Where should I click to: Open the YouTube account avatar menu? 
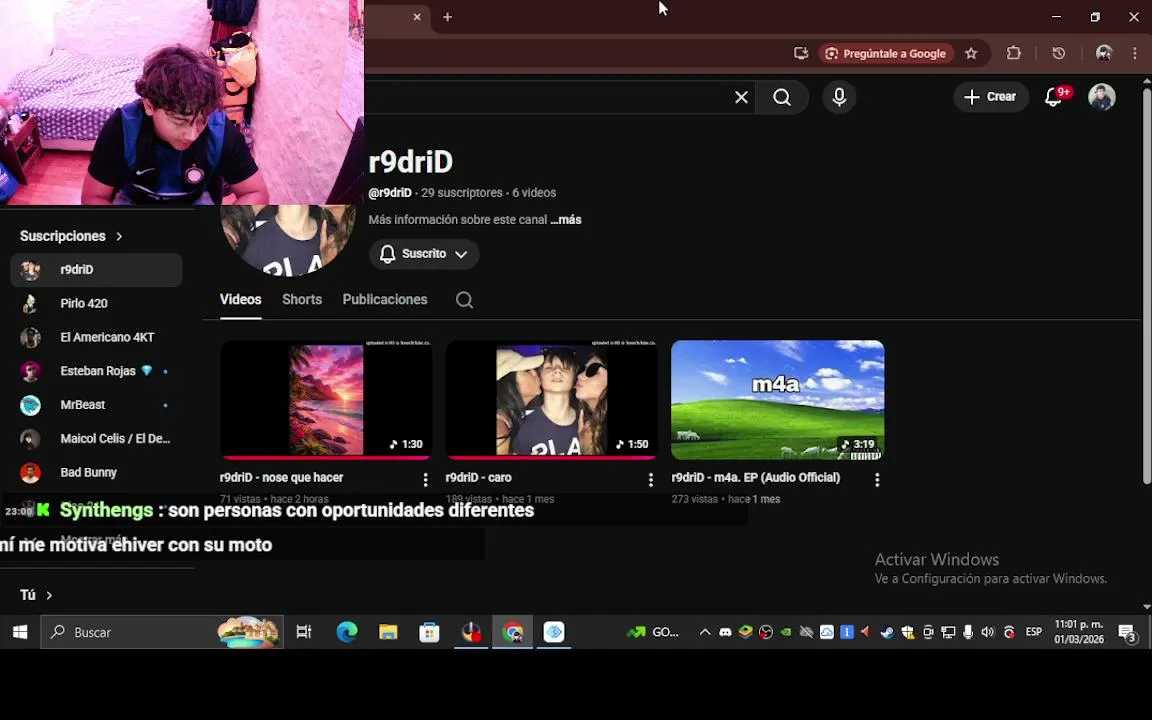point(1101,97)
